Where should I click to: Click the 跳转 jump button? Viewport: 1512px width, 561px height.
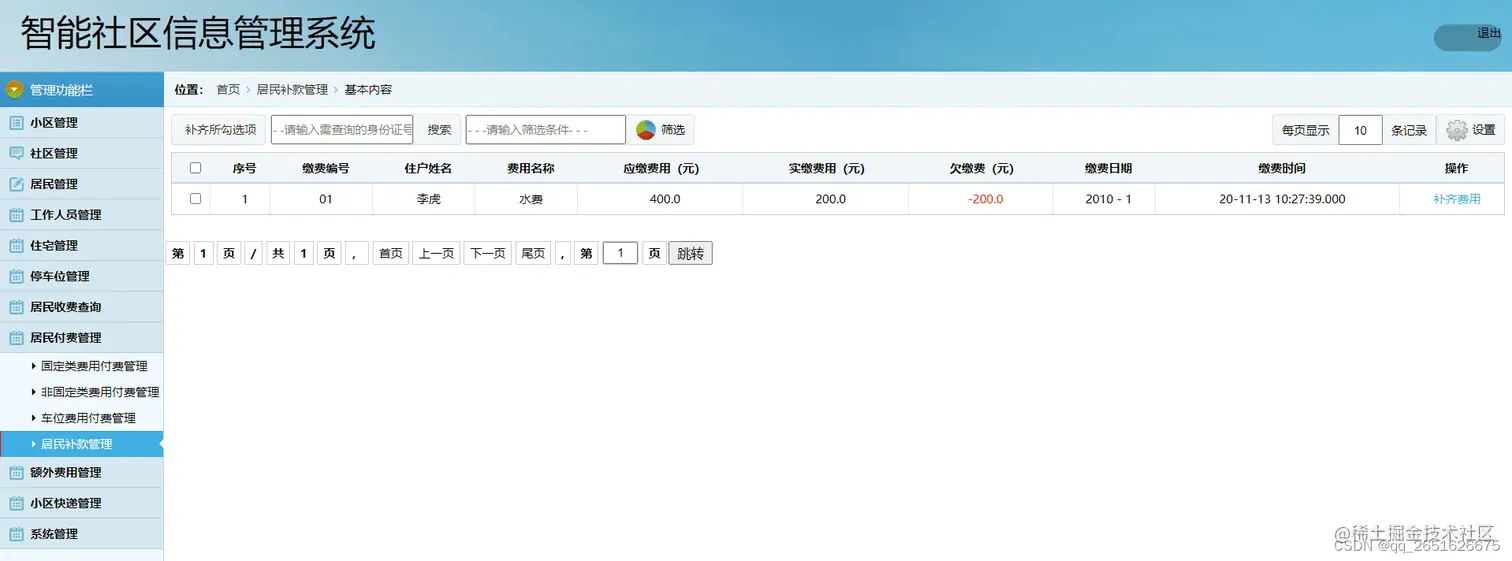click(690, 254)
